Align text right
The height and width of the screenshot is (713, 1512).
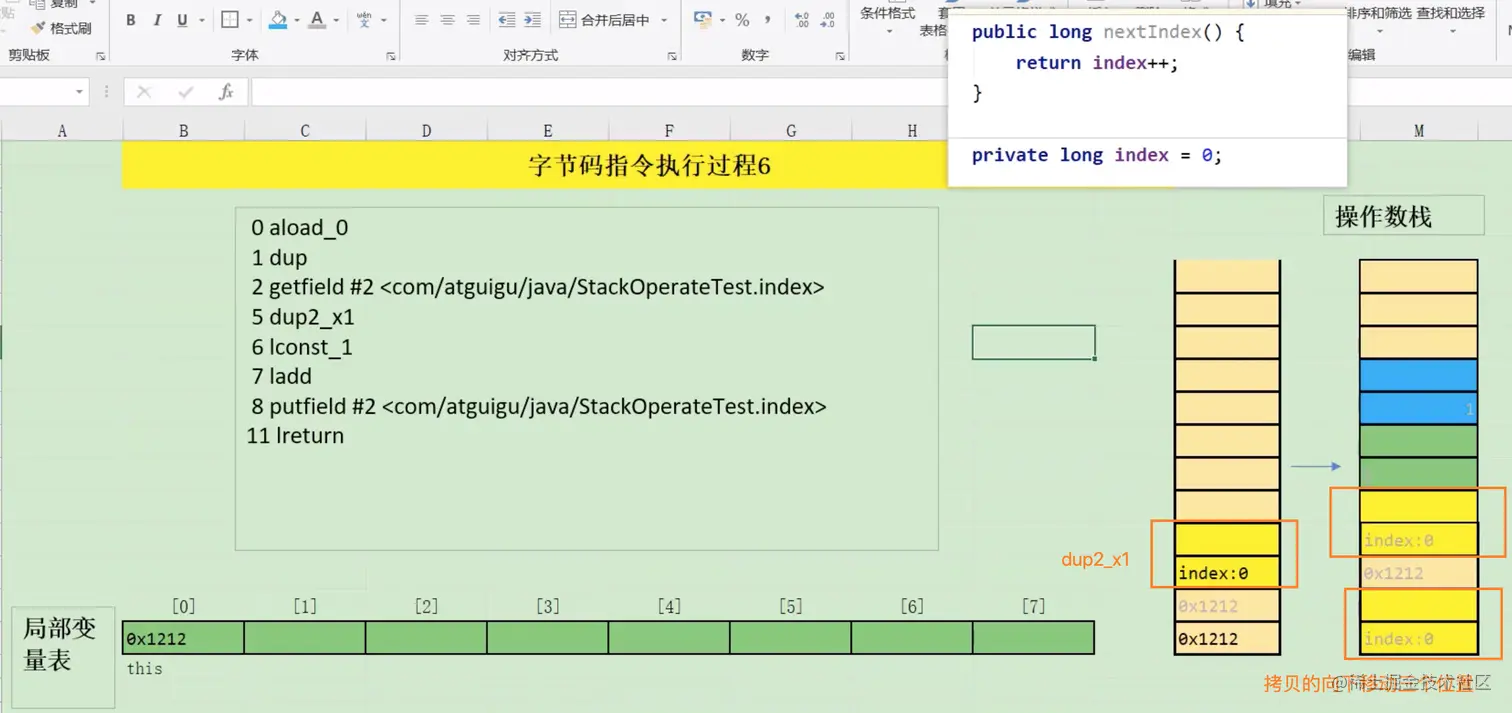click(x=473, y=20)
